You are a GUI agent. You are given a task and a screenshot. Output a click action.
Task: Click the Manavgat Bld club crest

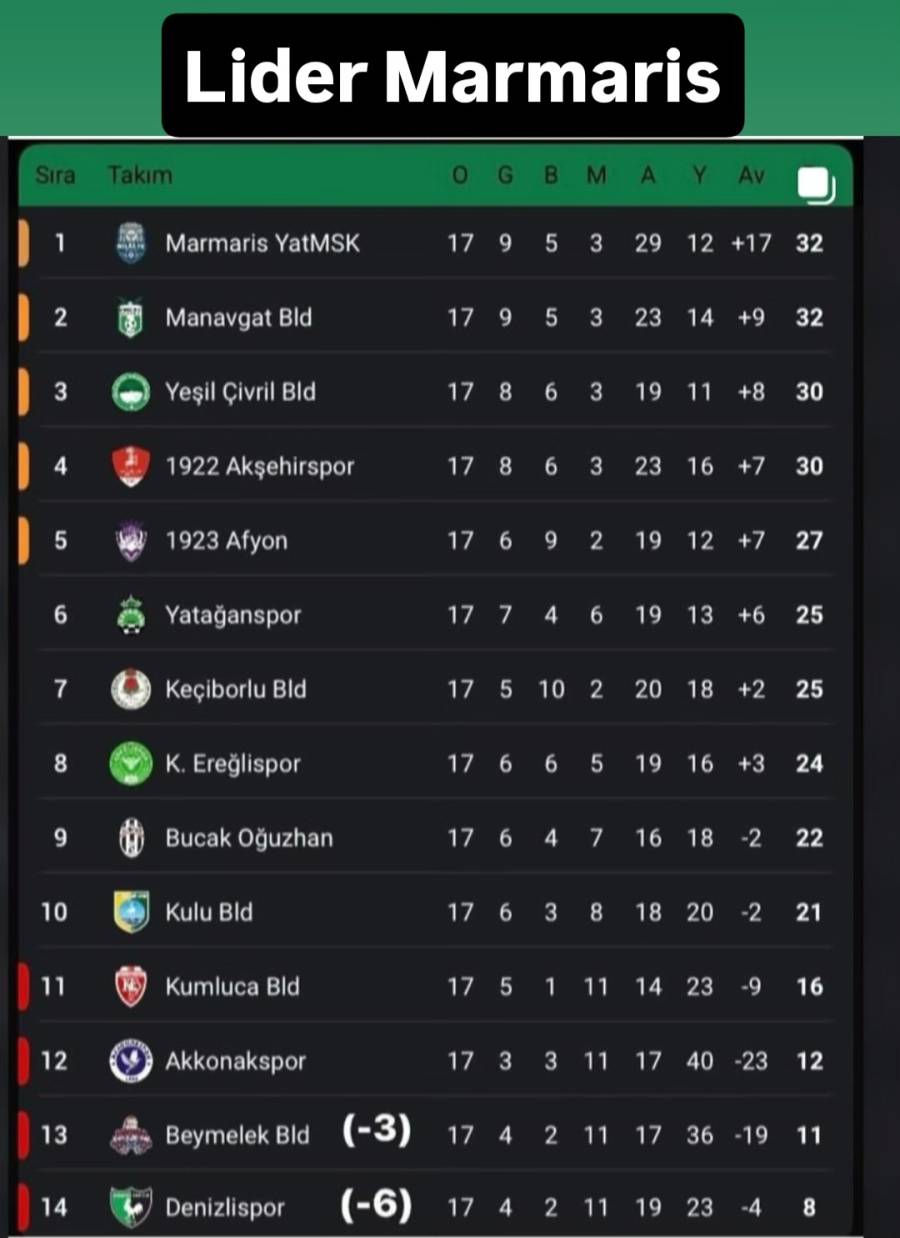click(x=131, y=318)
